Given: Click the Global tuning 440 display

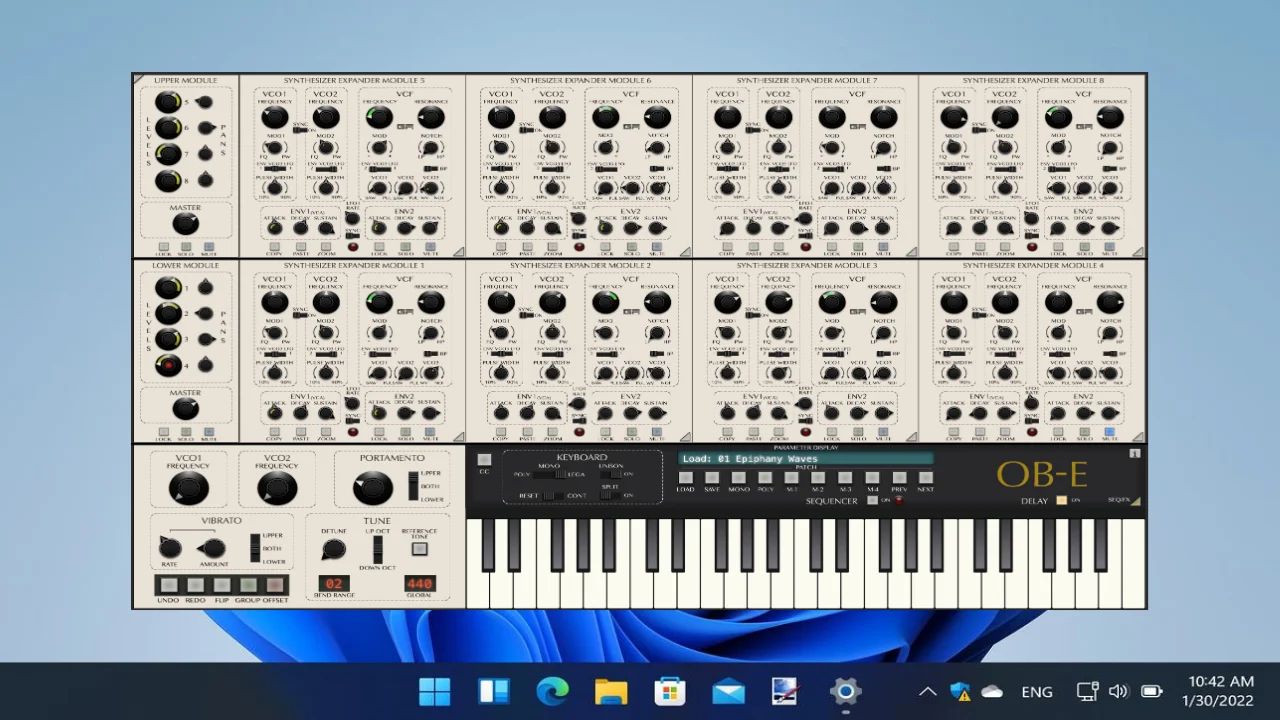Looking at the screenshot, I should [419, 583].
